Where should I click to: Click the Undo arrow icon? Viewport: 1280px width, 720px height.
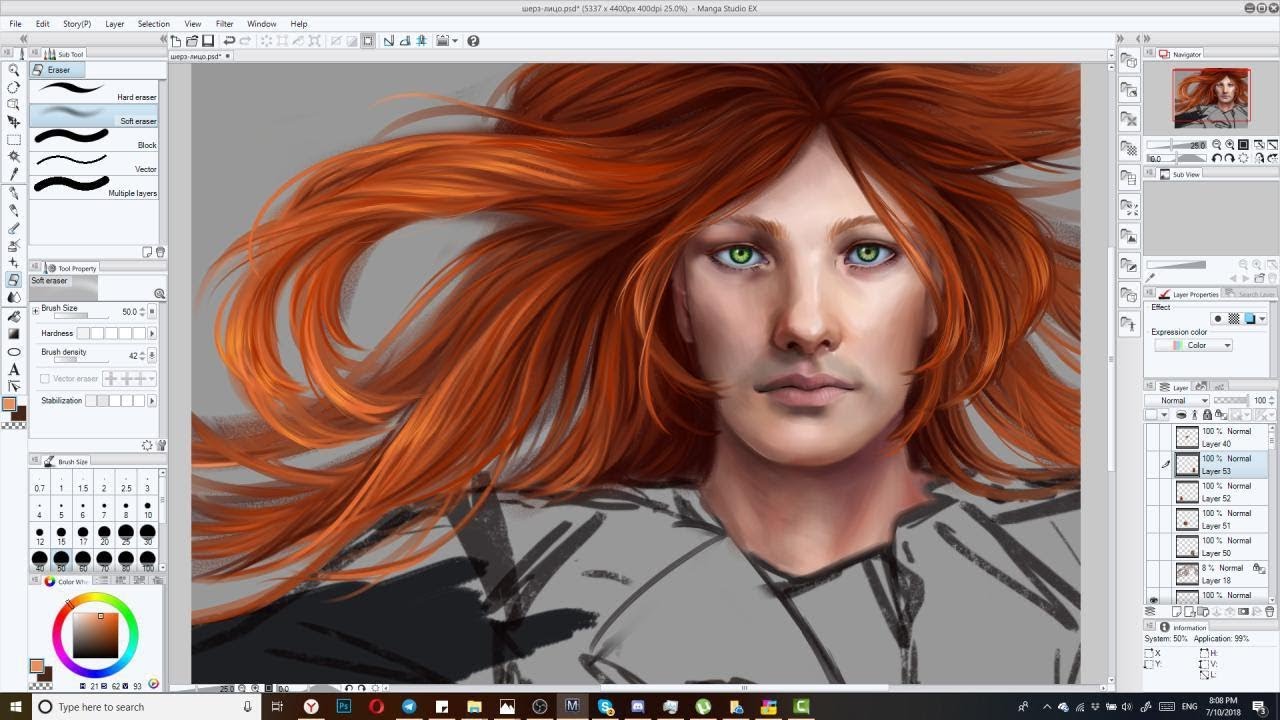[229, 41]
